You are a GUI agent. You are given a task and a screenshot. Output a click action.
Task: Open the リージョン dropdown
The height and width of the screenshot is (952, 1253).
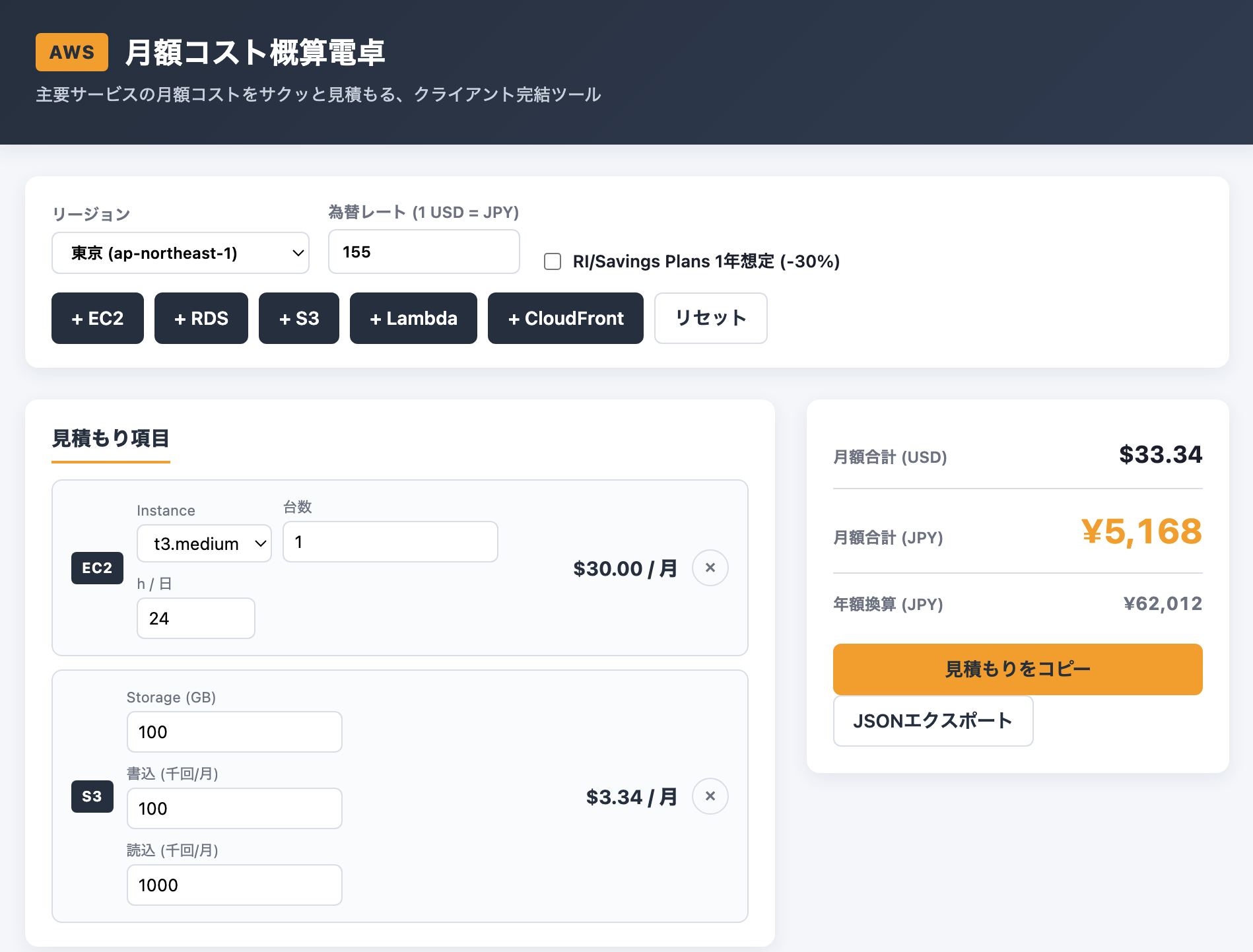pyautogui.click(x=180, y=253)
